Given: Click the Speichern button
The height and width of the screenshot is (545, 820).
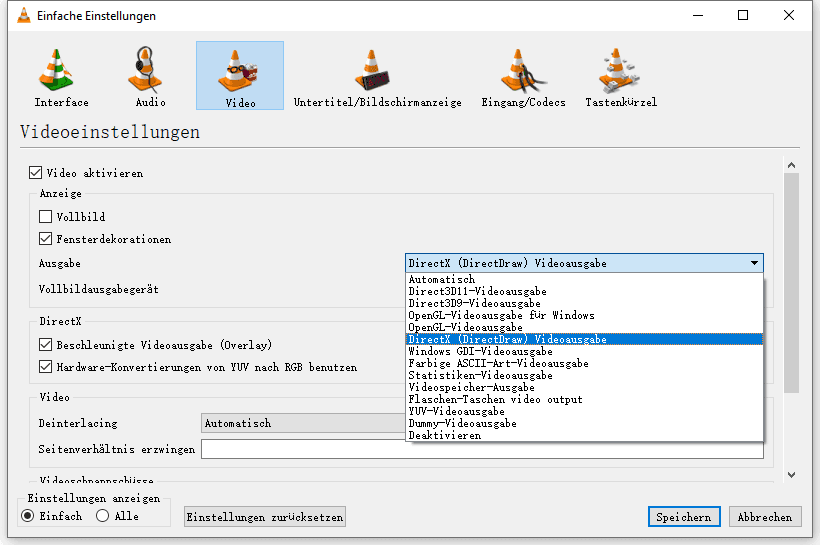Looking at the screenshot, I should pyautogui.click(x=684, y=517).
